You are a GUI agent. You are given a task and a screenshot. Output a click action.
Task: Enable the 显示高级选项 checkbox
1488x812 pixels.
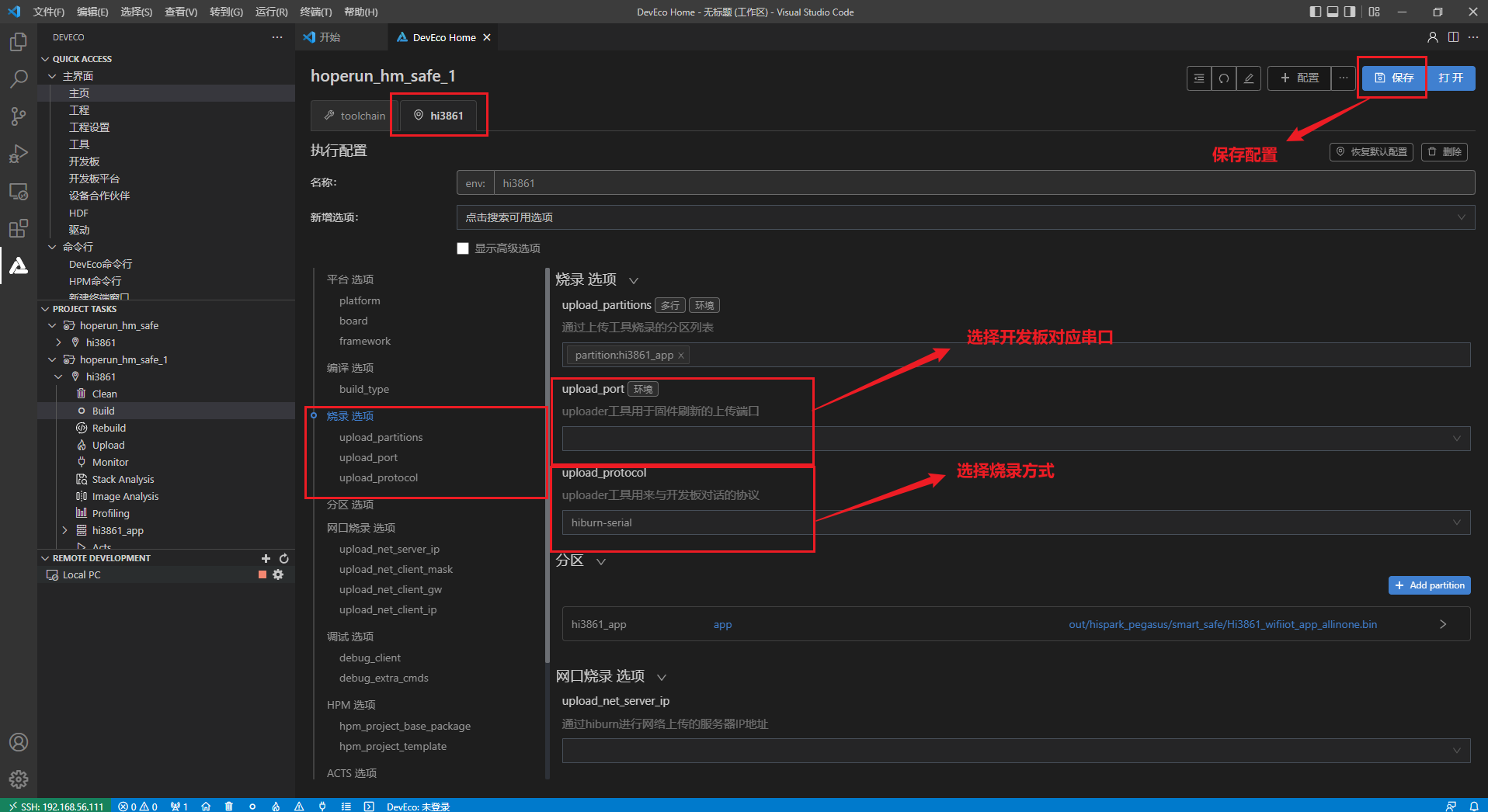(x=463, y=248)
